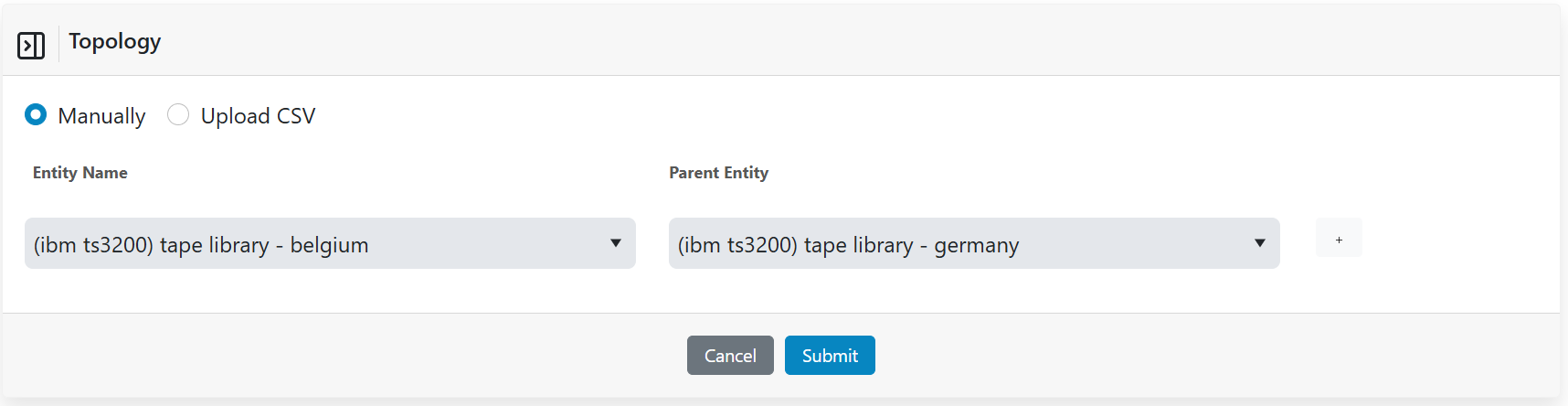Click the Upload CSV label text
1568x406 pixels.
click(258, 116)
